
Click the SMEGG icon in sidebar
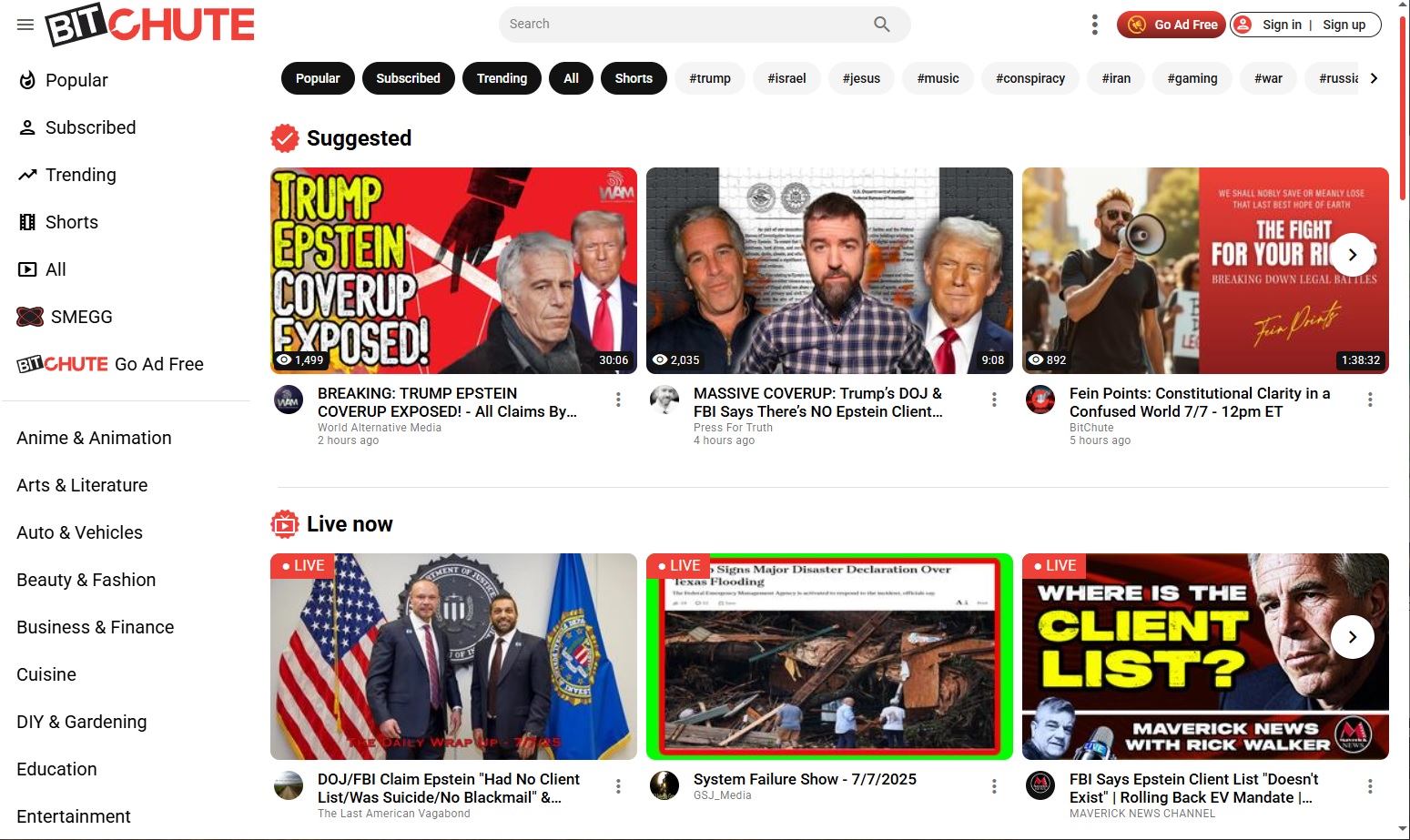point(30,317)
